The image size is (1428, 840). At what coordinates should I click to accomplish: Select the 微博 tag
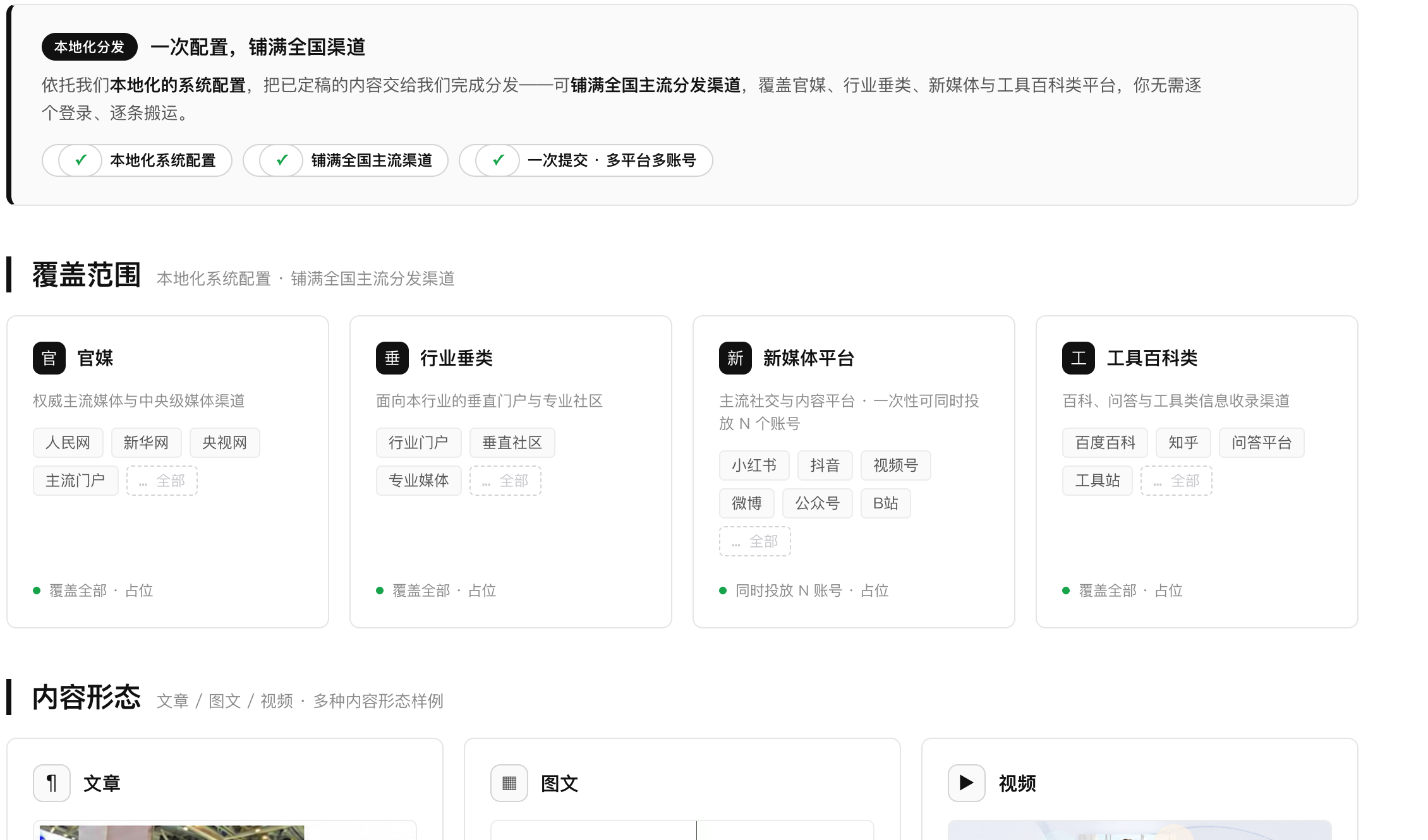[747, 503]
